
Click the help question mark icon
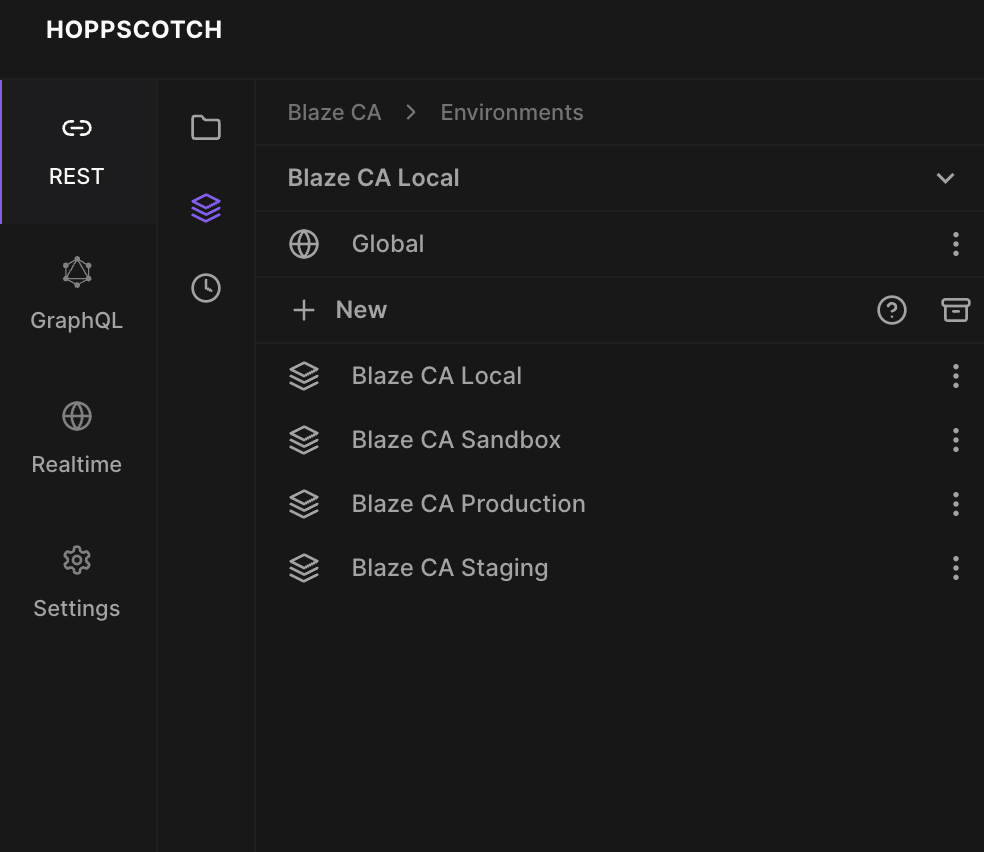pos(891,310)
